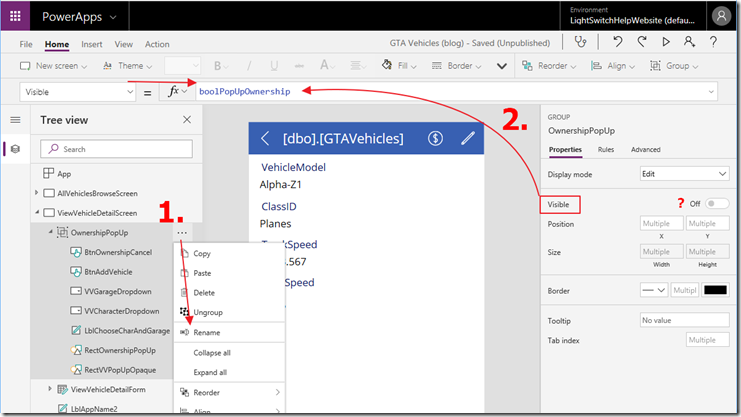The width and height of the screenshot is (741, 417).
Task: Open the Share user icon
Action: click(x=689, y=42)
